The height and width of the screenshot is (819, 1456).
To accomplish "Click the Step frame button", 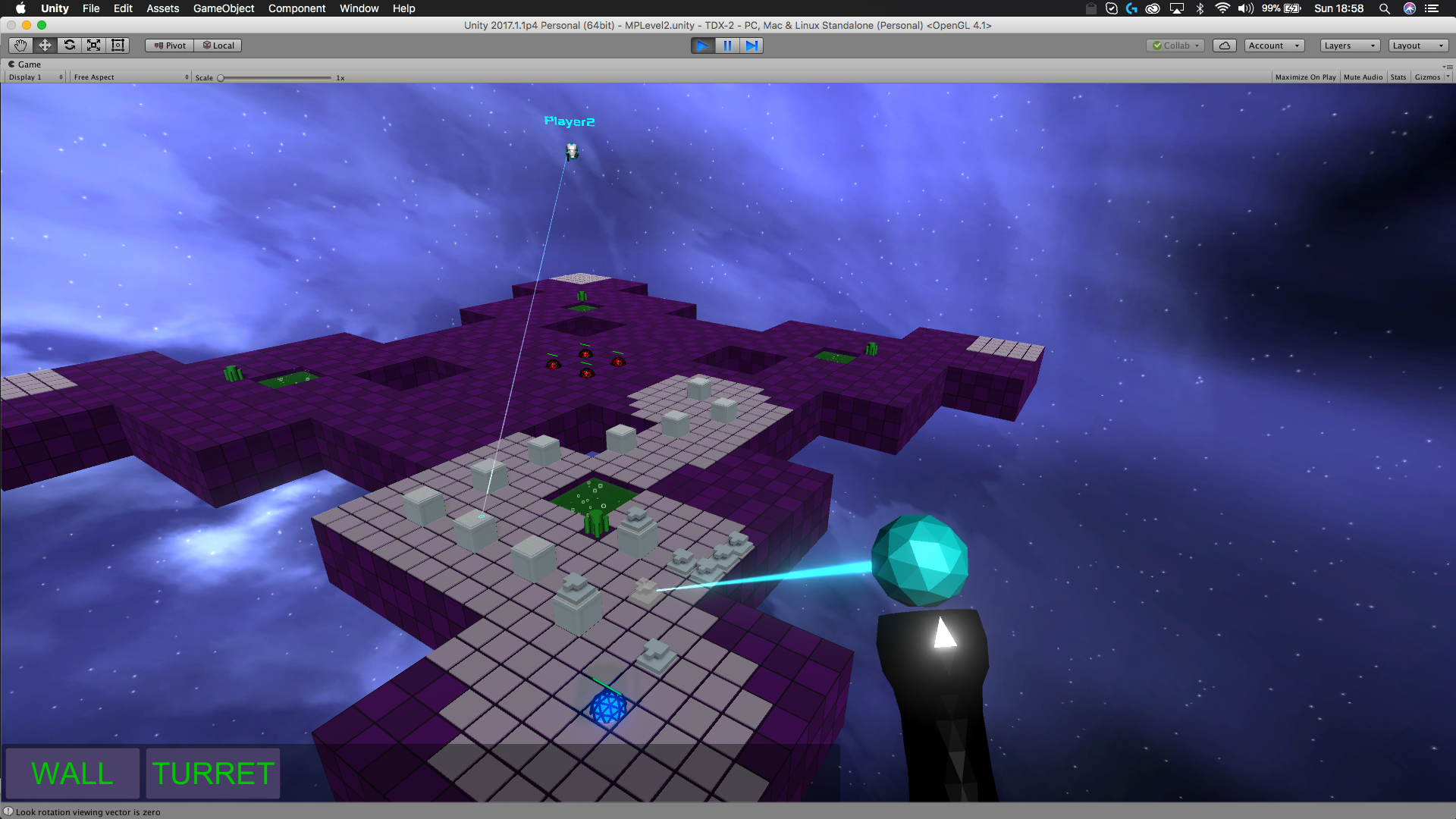I will [x=751, y=45].
